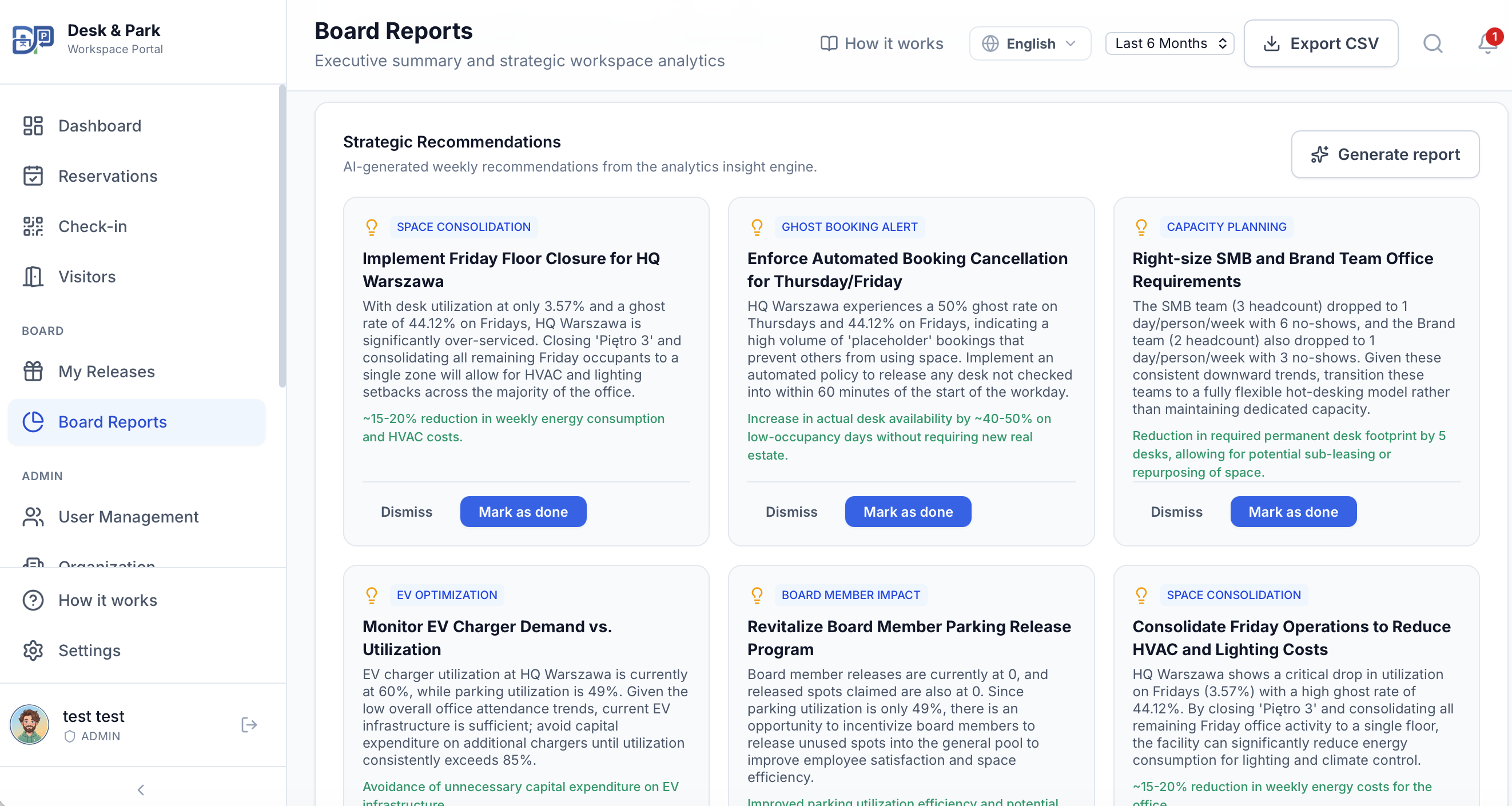This screenshot has height=806, width=1512.
Task: Open My Releases in sidebar
Action: tap(136, 372)
